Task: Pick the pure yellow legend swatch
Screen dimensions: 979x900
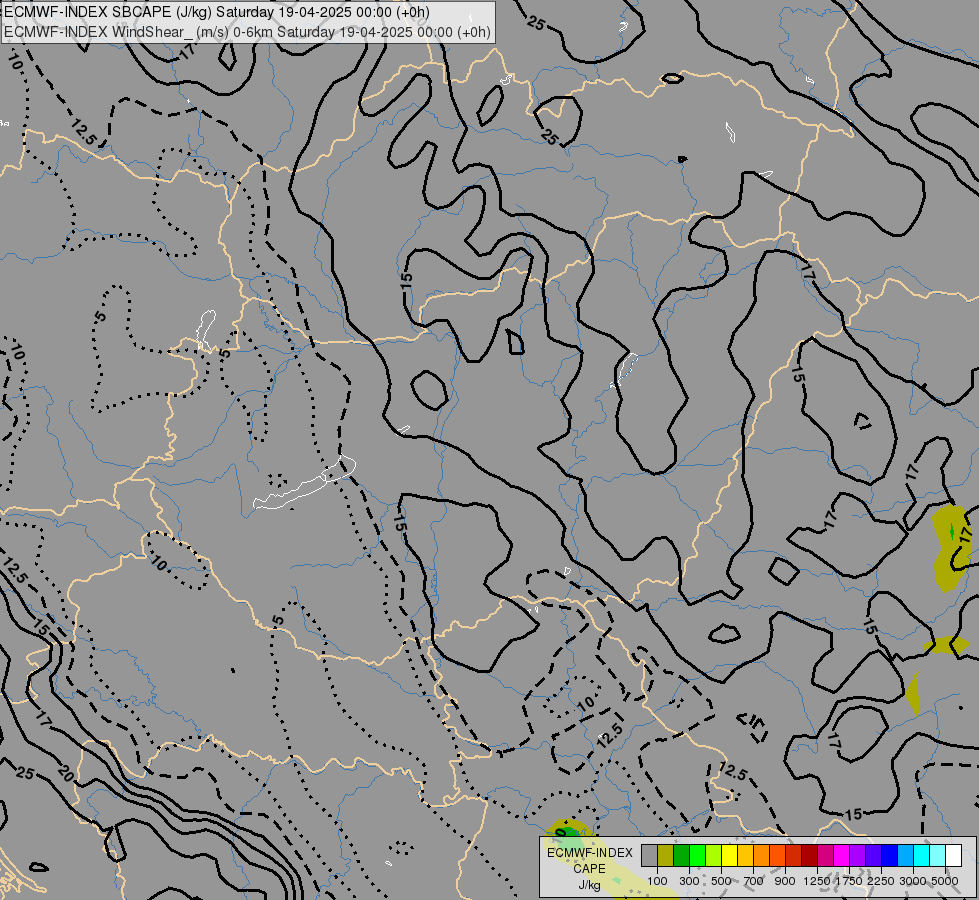Action: pyautogui.click(x=730, y=855)
